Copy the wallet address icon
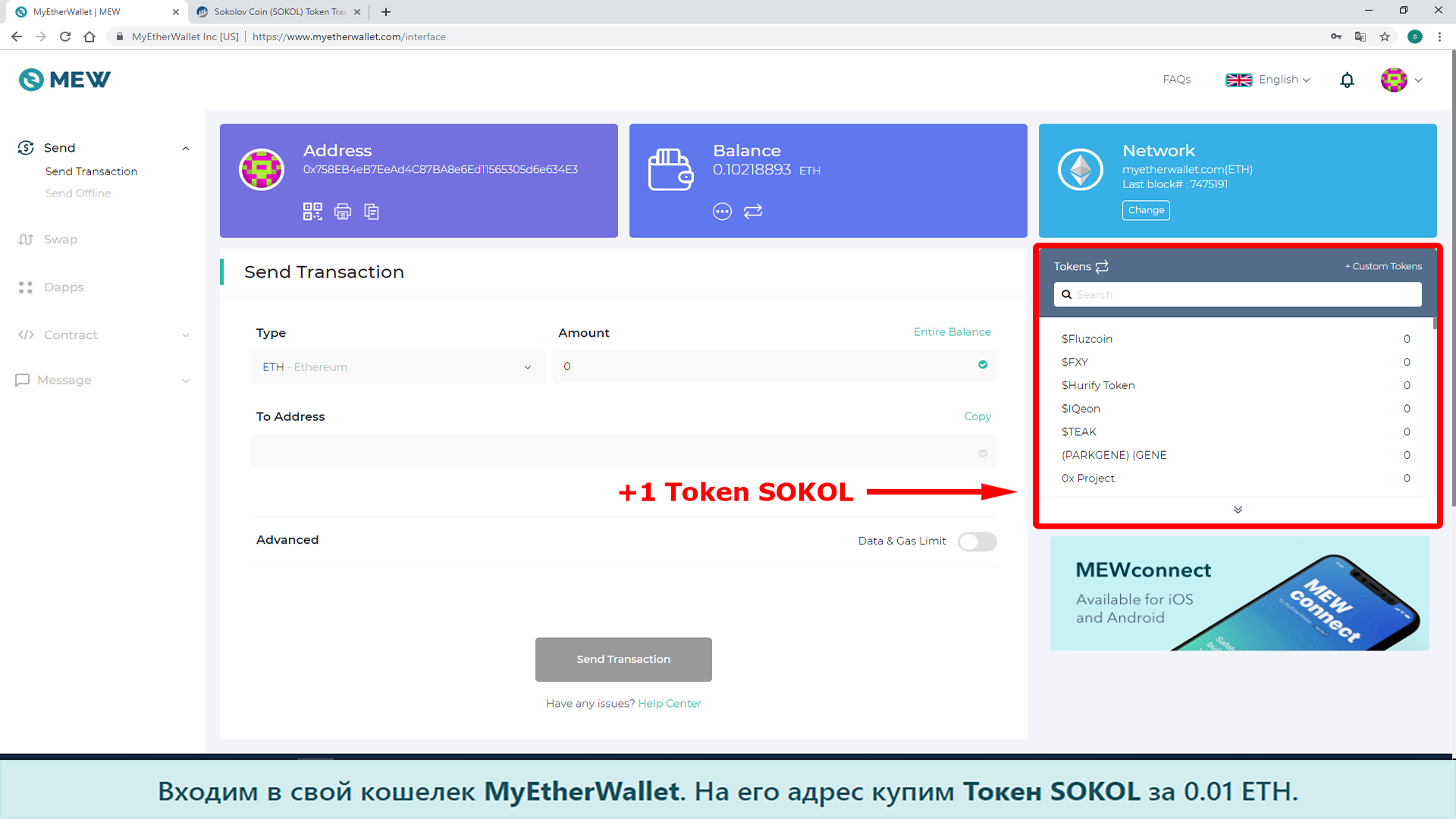This screenshot has height=819, width=1456. click(372, 212)
